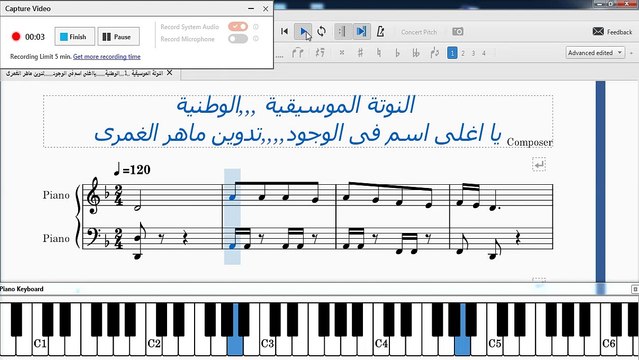
Task: Click the Composer text in score
Action: click(529, 142)
